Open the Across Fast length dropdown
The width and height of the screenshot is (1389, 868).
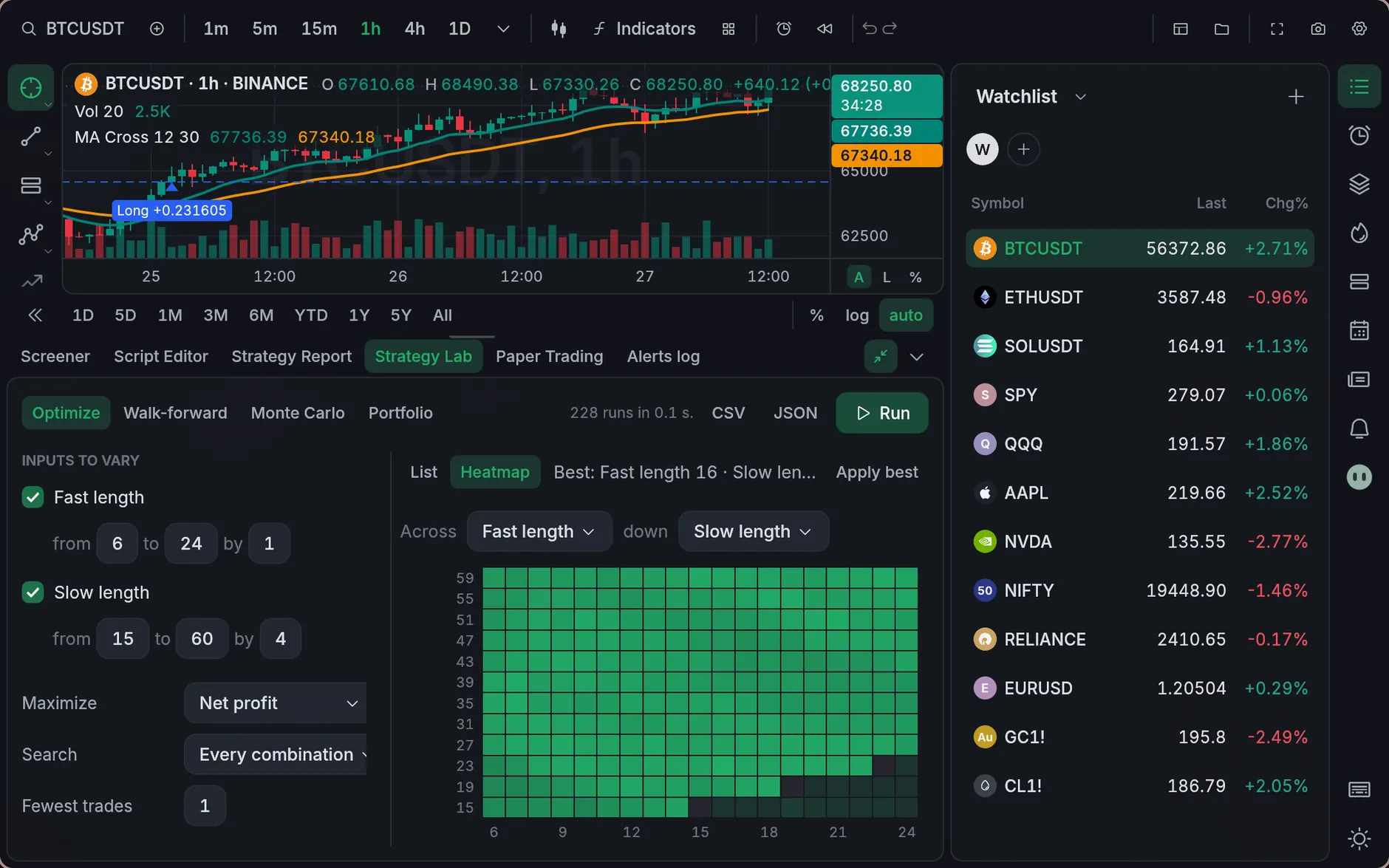click(x=539, y=532)
